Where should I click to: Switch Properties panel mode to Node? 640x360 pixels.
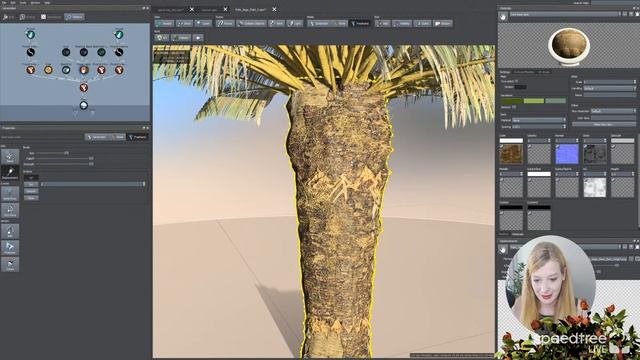click(x=118, y=137)
